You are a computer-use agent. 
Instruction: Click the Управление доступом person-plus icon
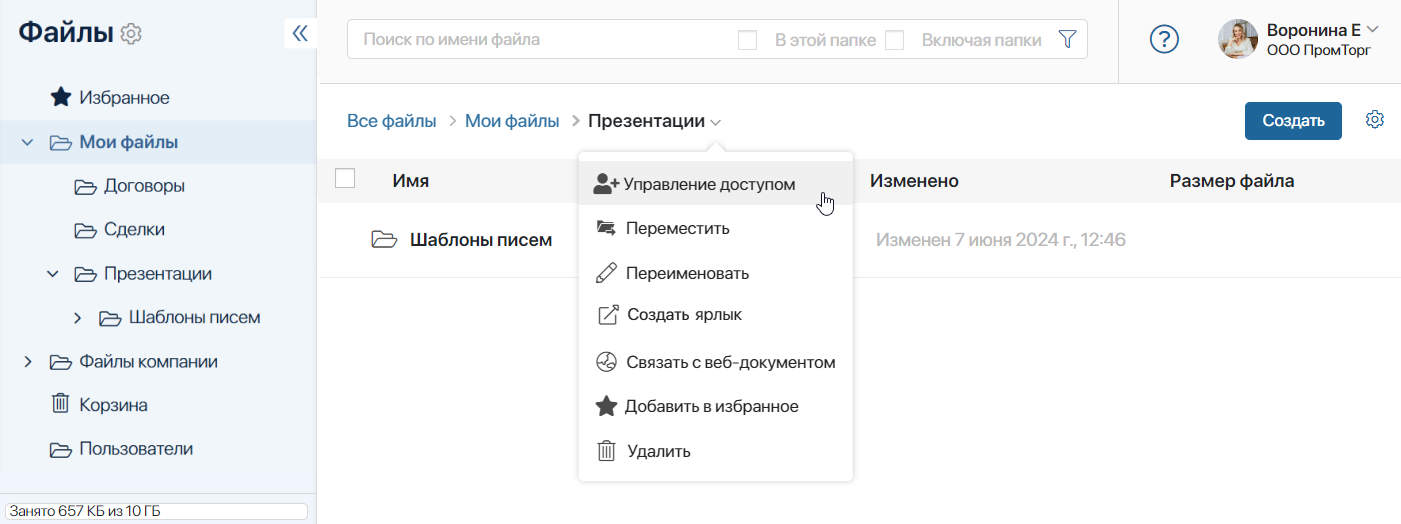tap(606, 184)
